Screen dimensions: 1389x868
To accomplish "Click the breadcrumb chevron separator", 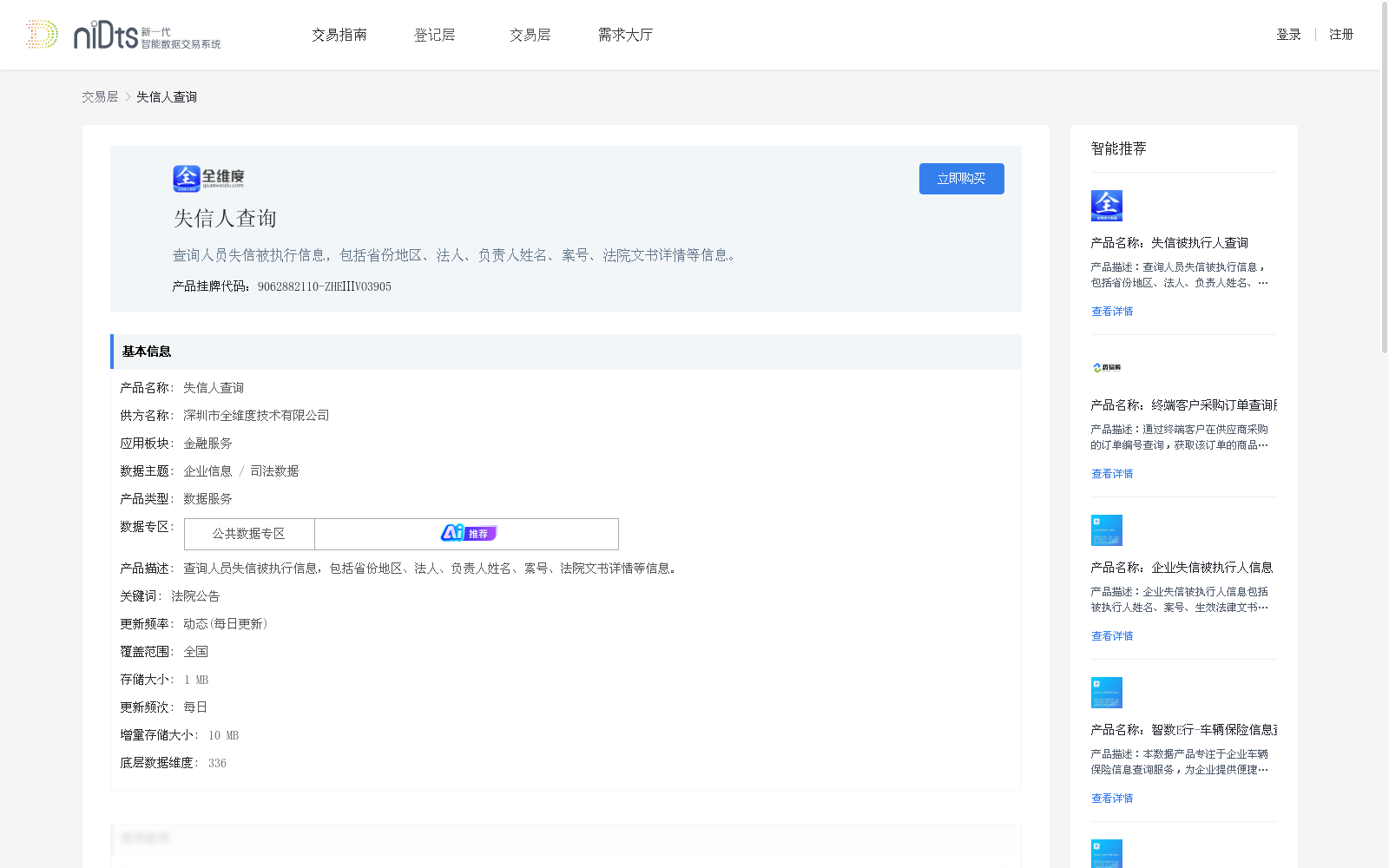I will pos(128,97).
